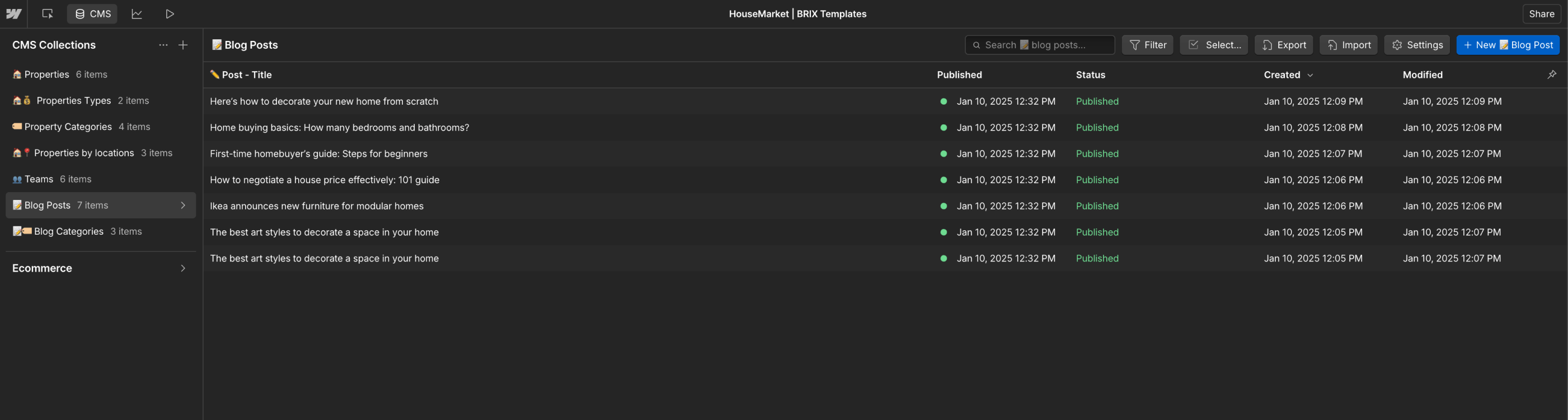Open CMS Collections three-dot options
The height and width of the screenshot is (420, 1568).
click(x=163, y=45)
